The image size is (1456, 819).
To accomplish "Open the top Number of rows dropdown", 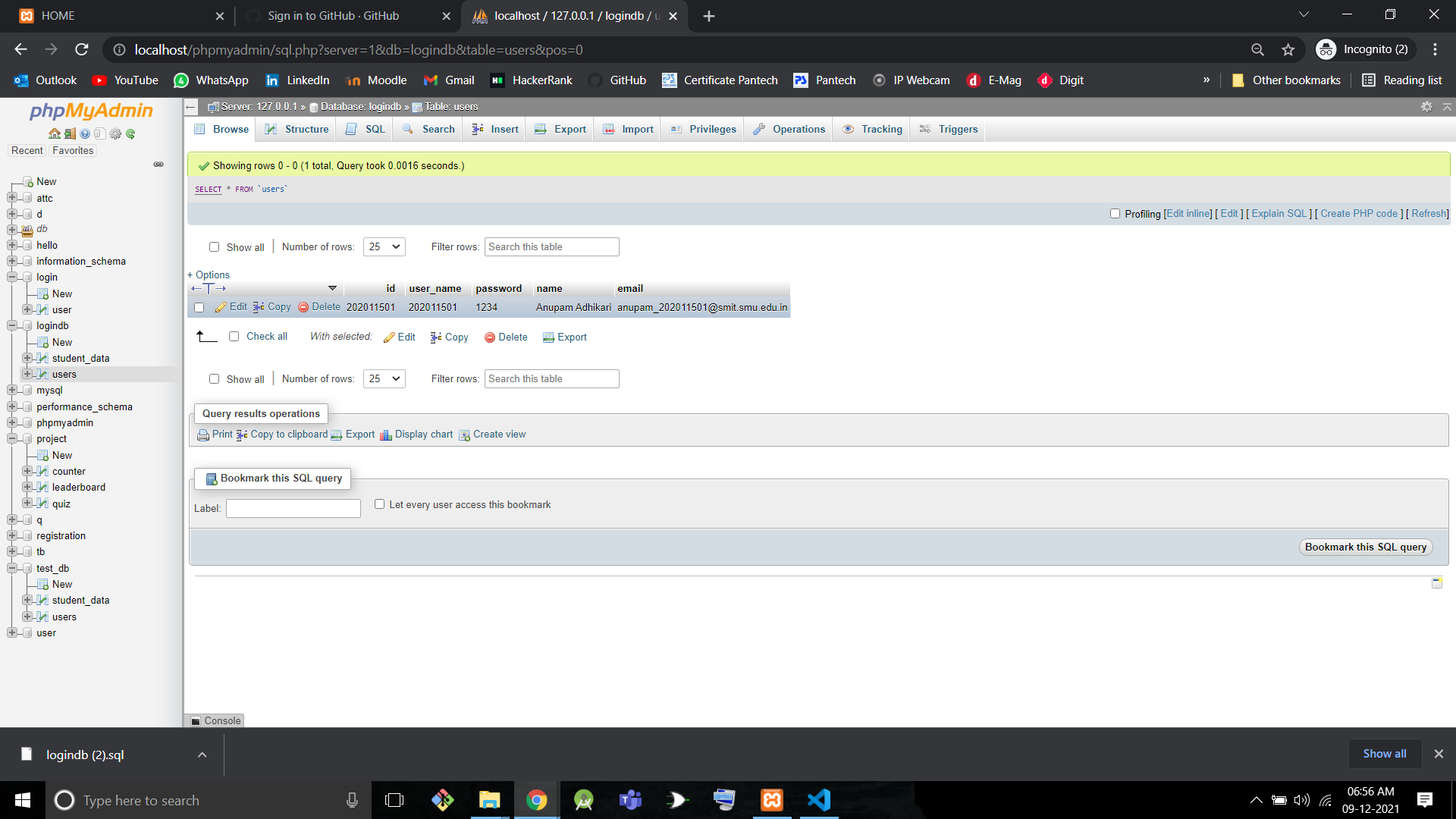I will (x=384, y=247).
